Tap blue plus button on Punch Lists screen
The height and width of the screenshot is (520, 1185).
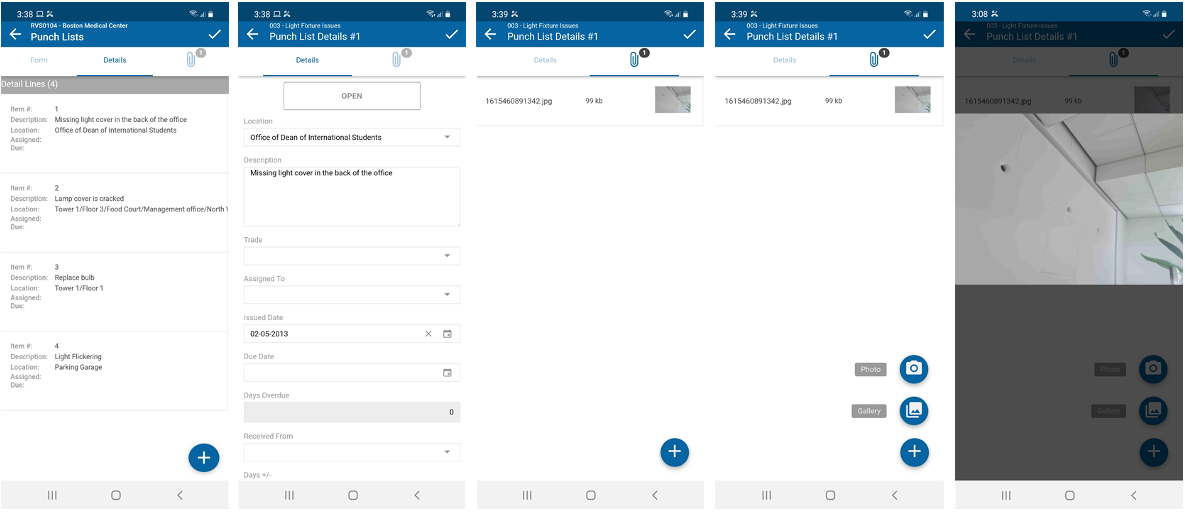point(203,457)
